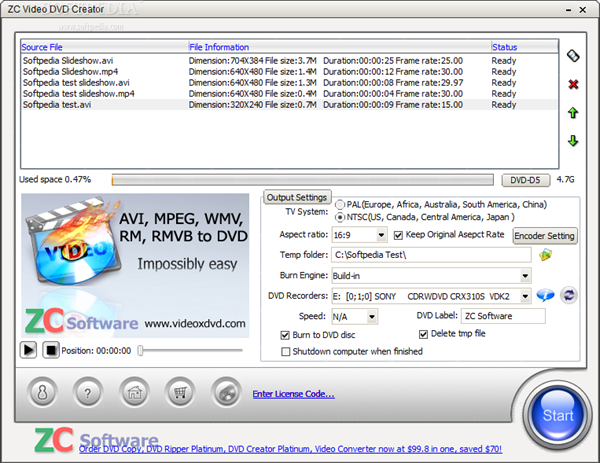Open the shopping cart purchase button
The width and height of the screenshot is (600, 463).
point(180,393)
